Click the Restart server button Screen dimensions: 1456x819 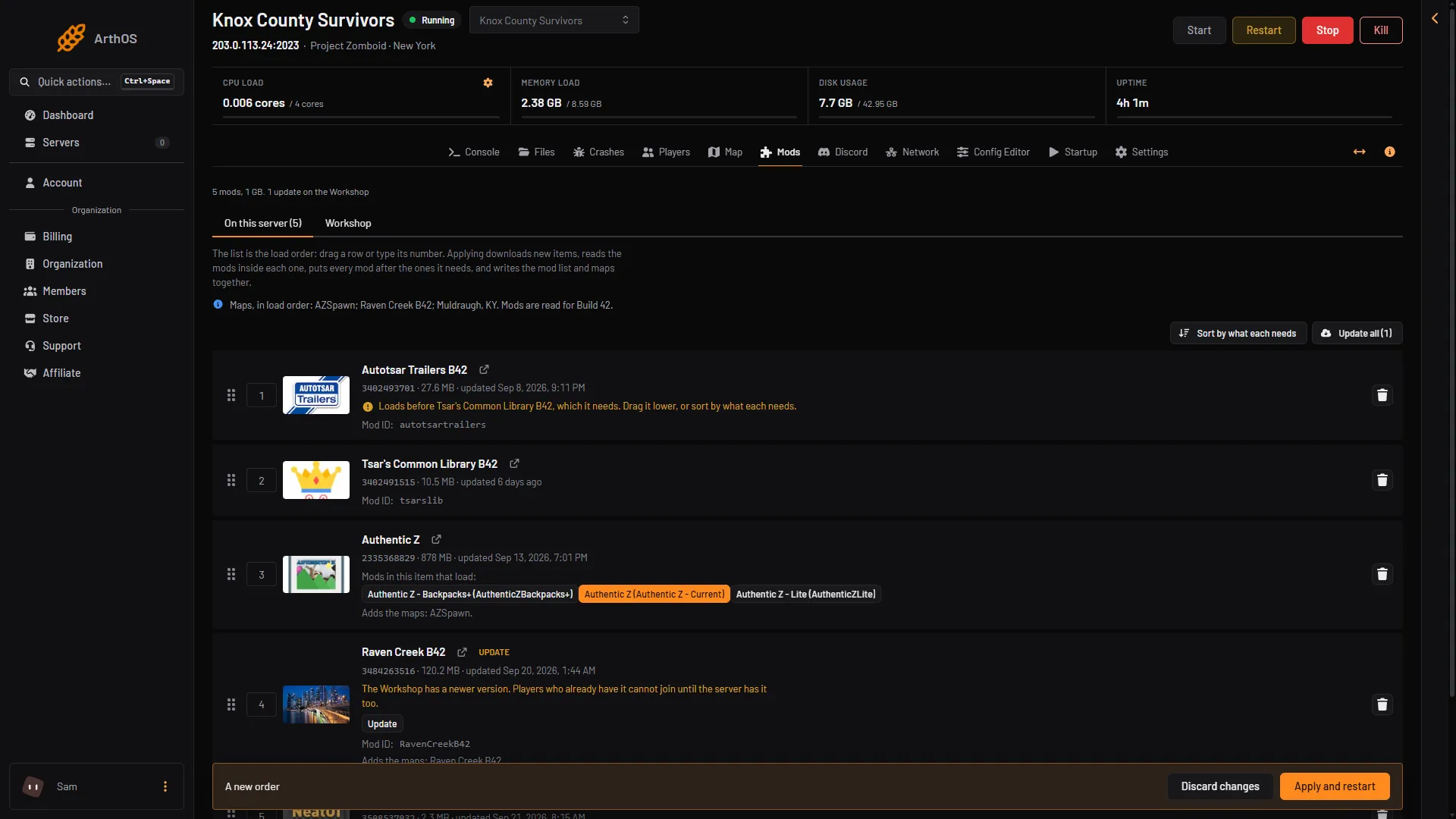click(1263, 30)
